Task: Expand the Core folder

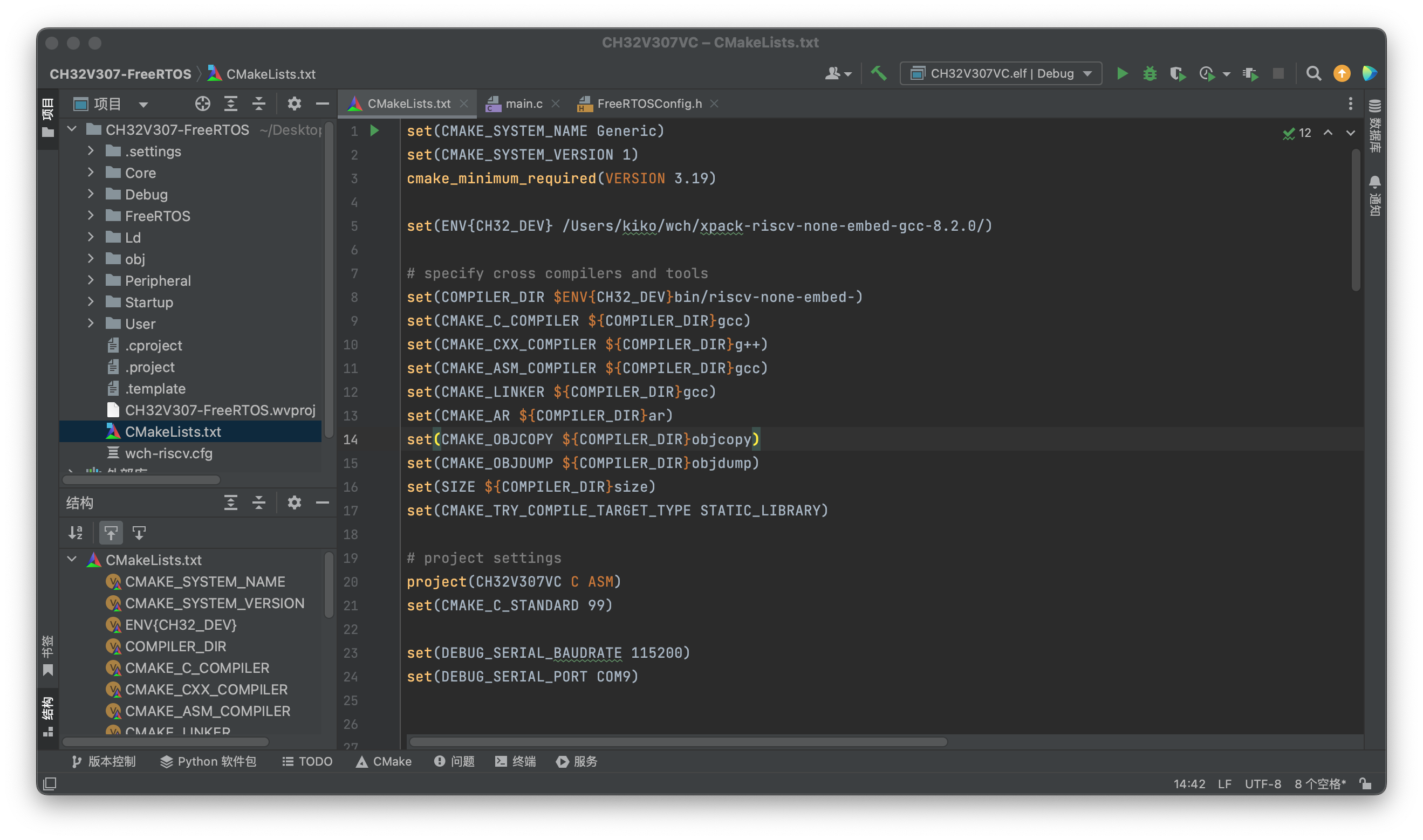Action: tap(91, 172)
